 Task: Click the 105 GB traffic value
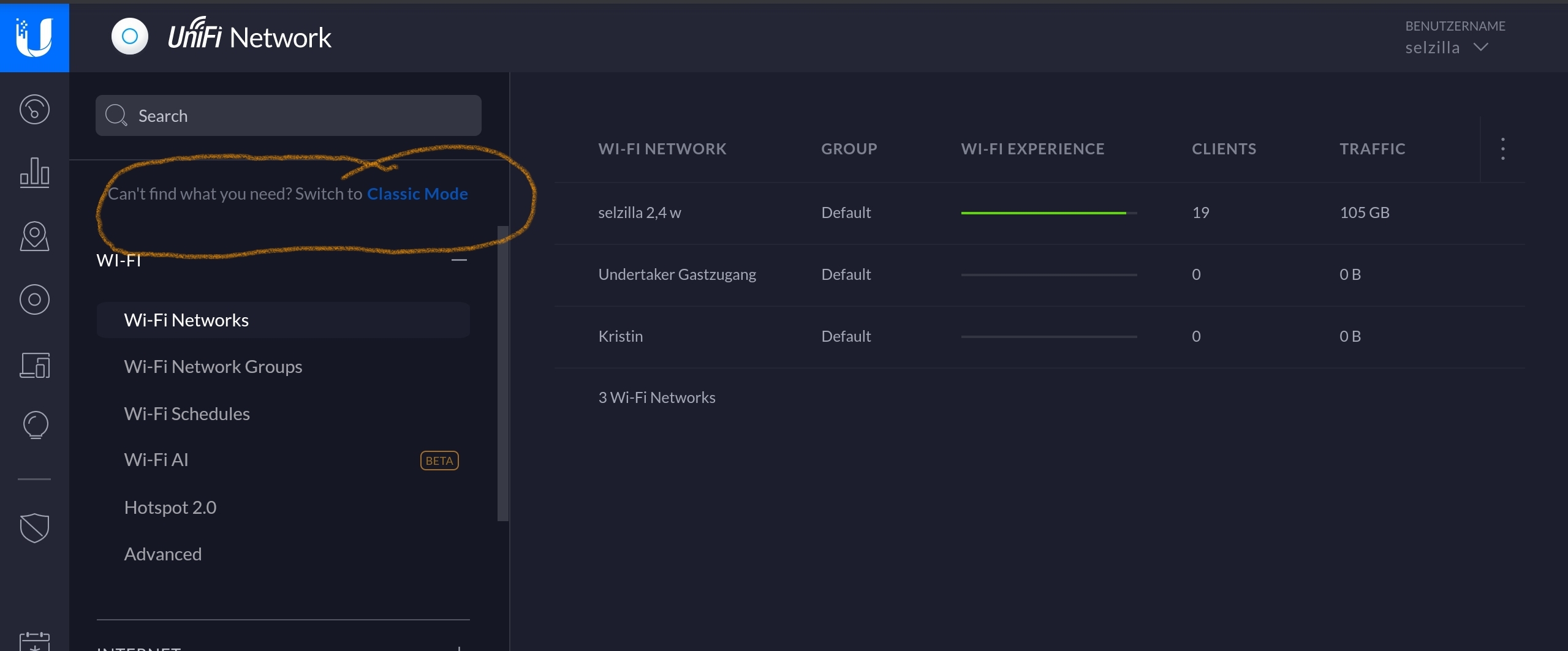(x=1365, y=213)
